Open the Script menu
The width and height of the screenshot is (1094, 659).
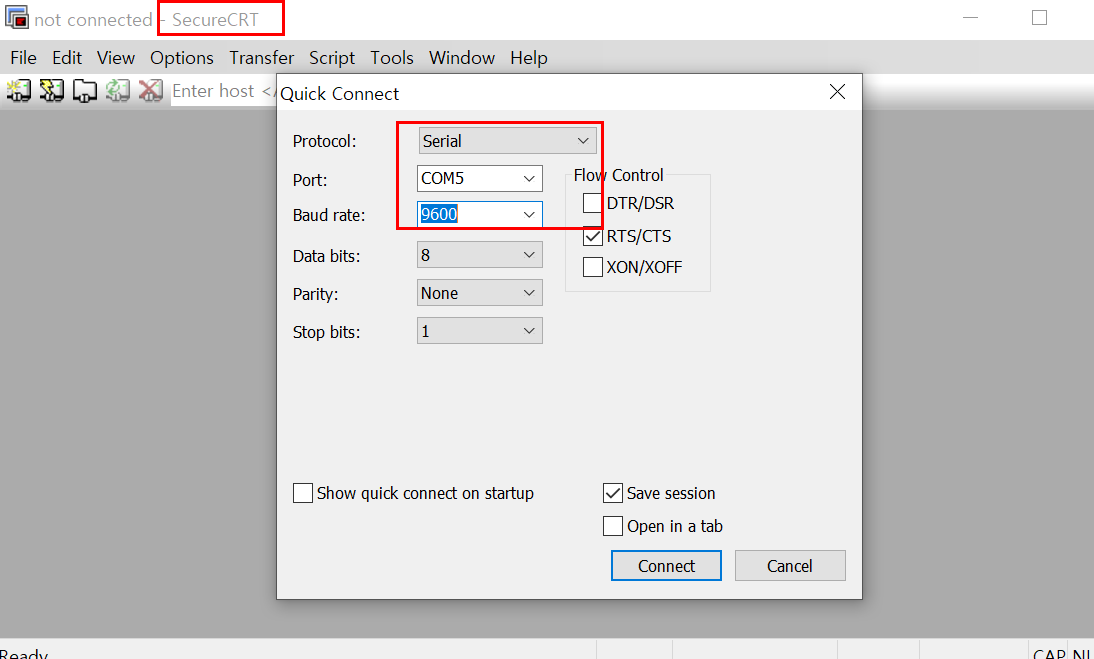[332, 58]
